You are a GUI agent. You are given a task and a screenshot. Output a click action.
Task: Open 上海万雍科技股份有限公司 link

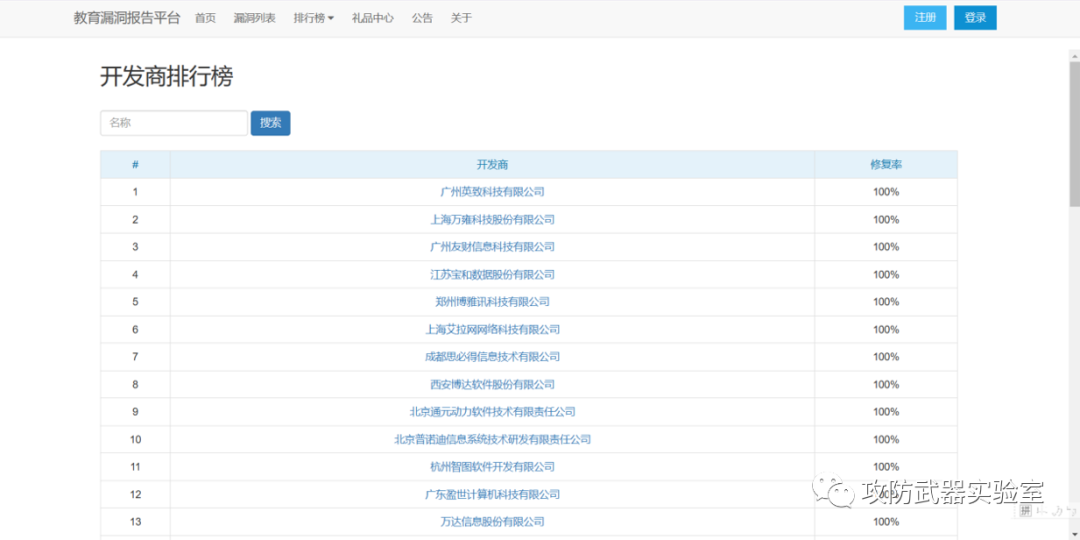click(492, 220)
